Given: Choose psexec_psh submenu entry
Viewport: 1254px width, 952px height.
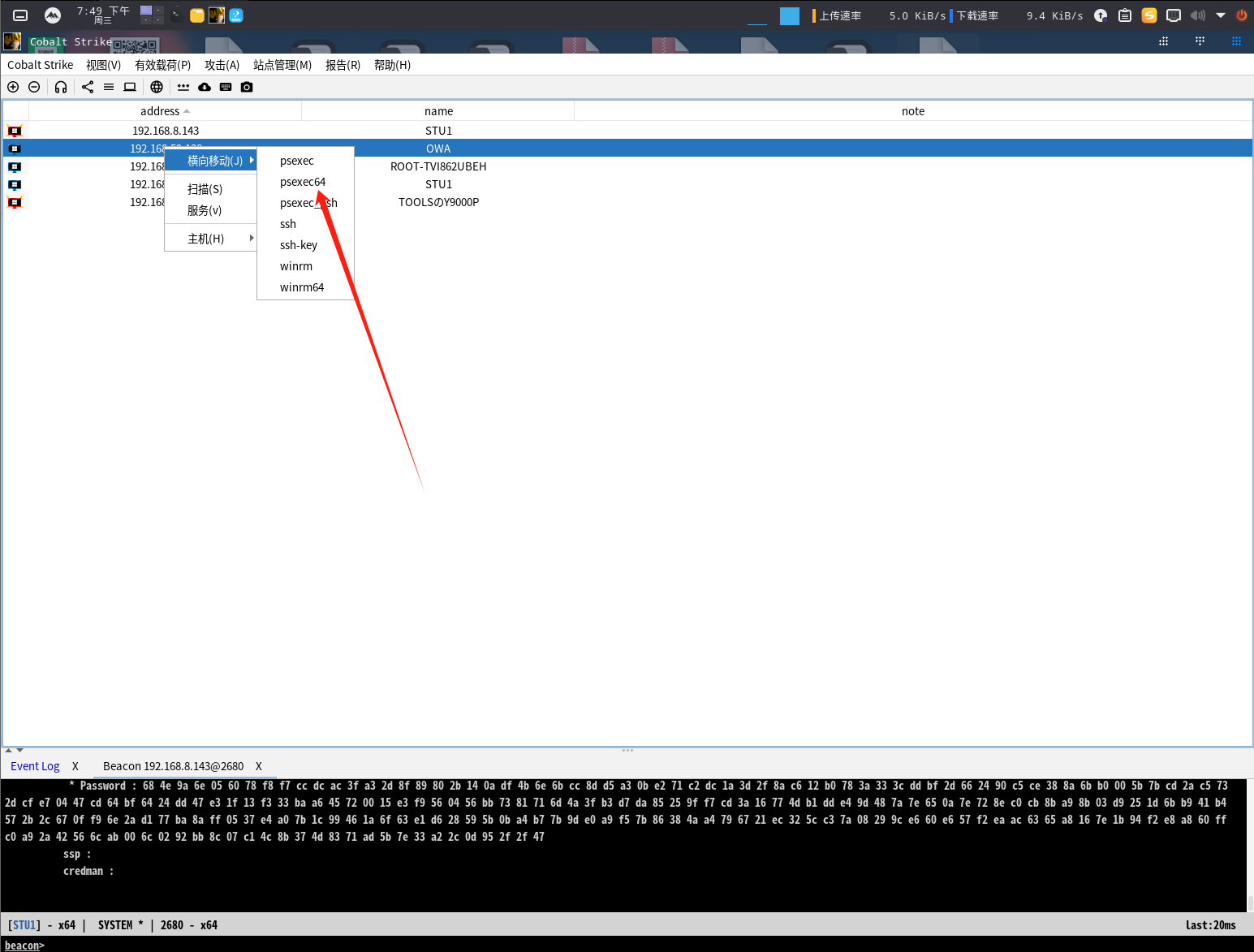Looking at the screenshot, I should (x=305, y=203).
